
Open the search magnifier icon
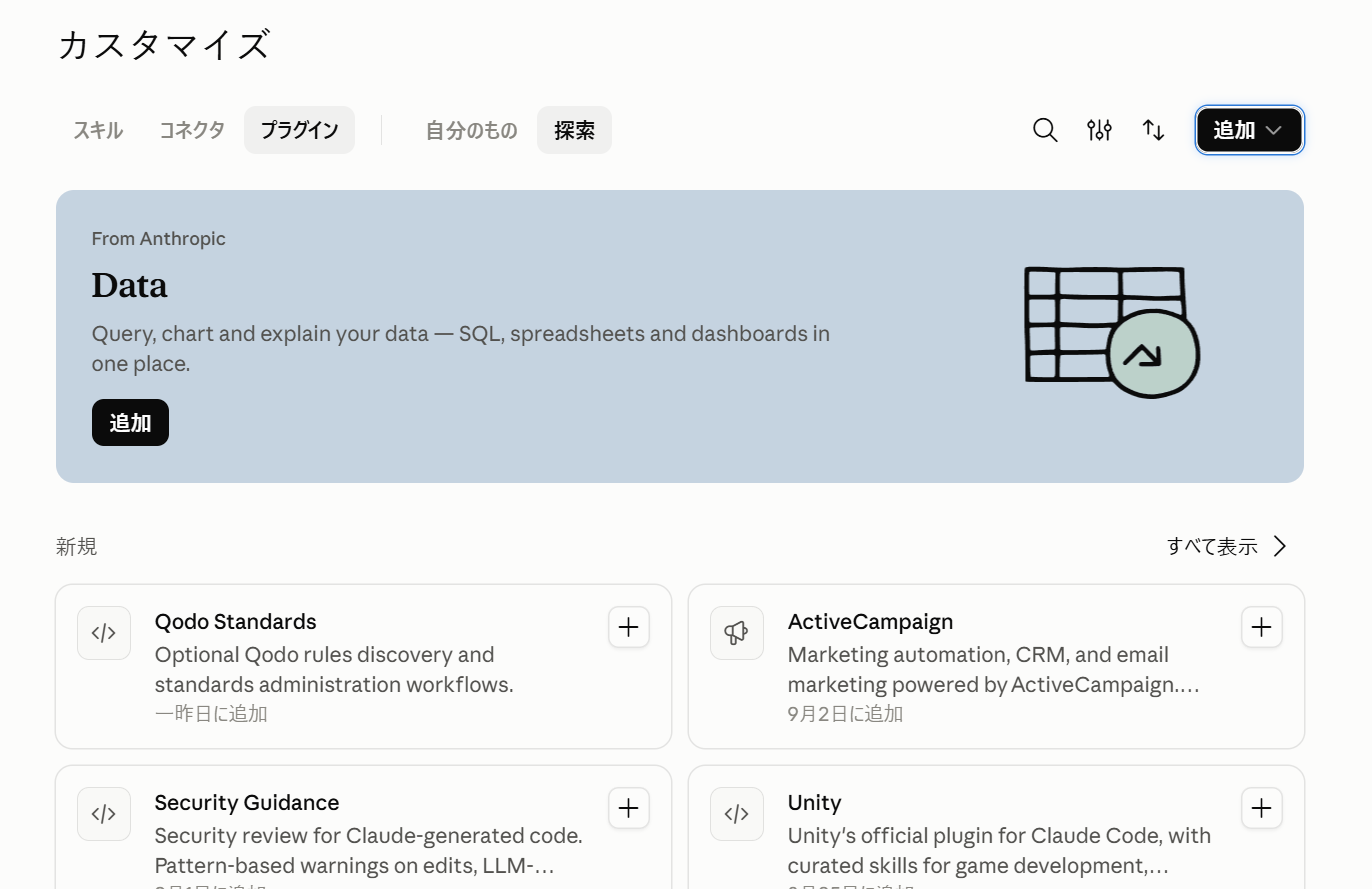[x=1045, y=130]
